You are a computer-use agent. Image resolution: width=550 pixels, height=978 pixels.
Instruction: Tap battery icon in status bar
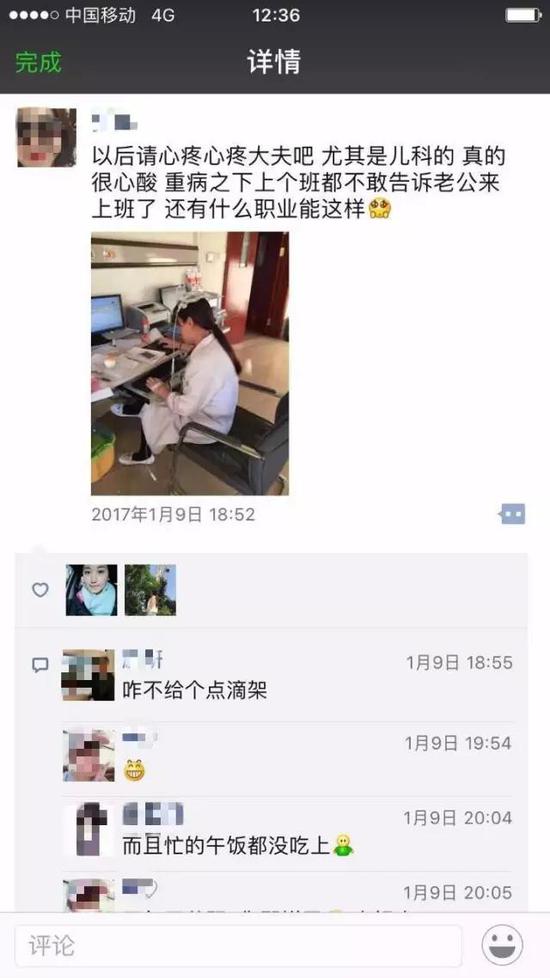(523, 15)
